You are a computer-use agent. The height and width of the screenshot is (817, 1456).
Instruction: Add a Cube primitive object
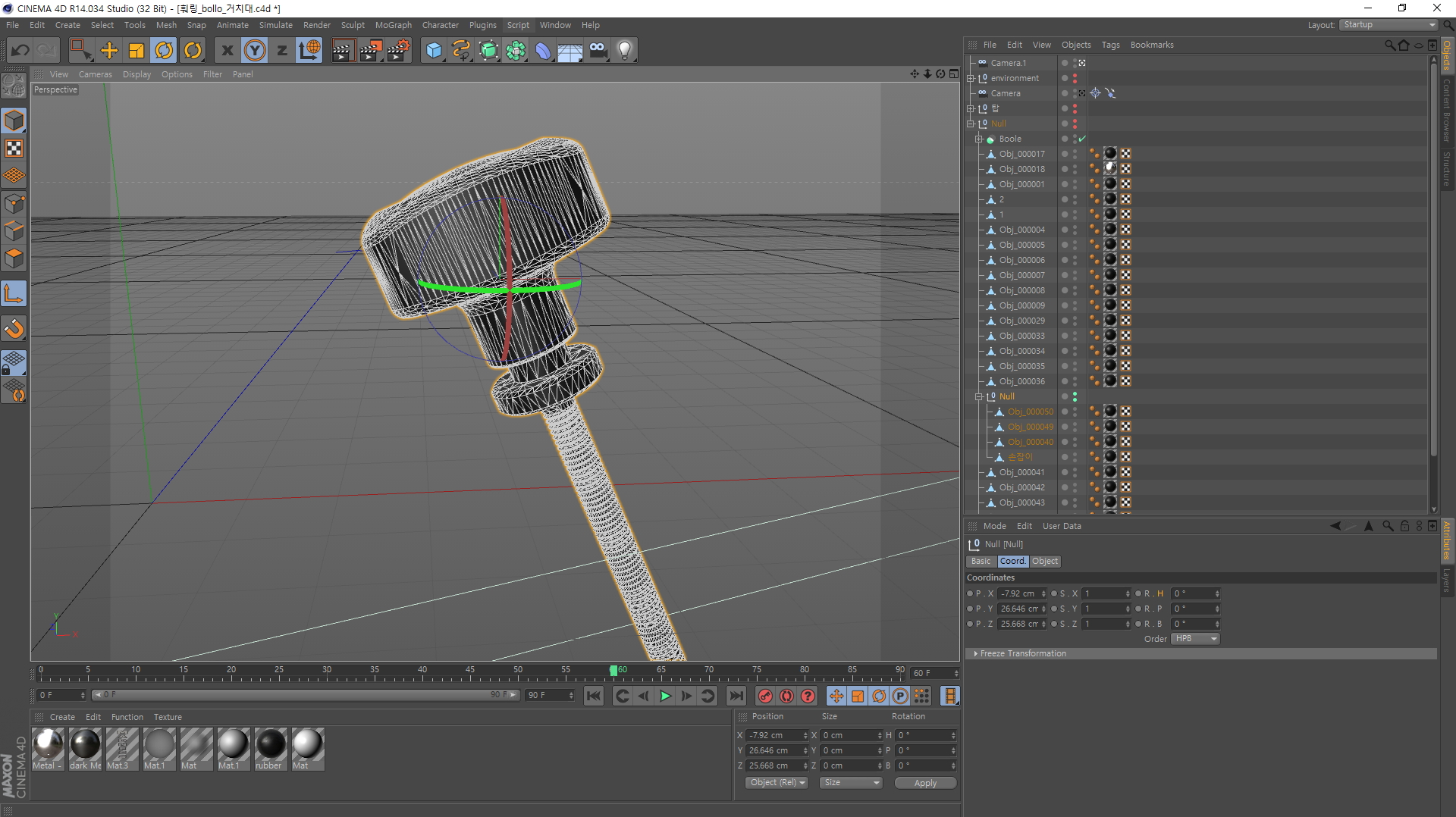tap(434, 51)
